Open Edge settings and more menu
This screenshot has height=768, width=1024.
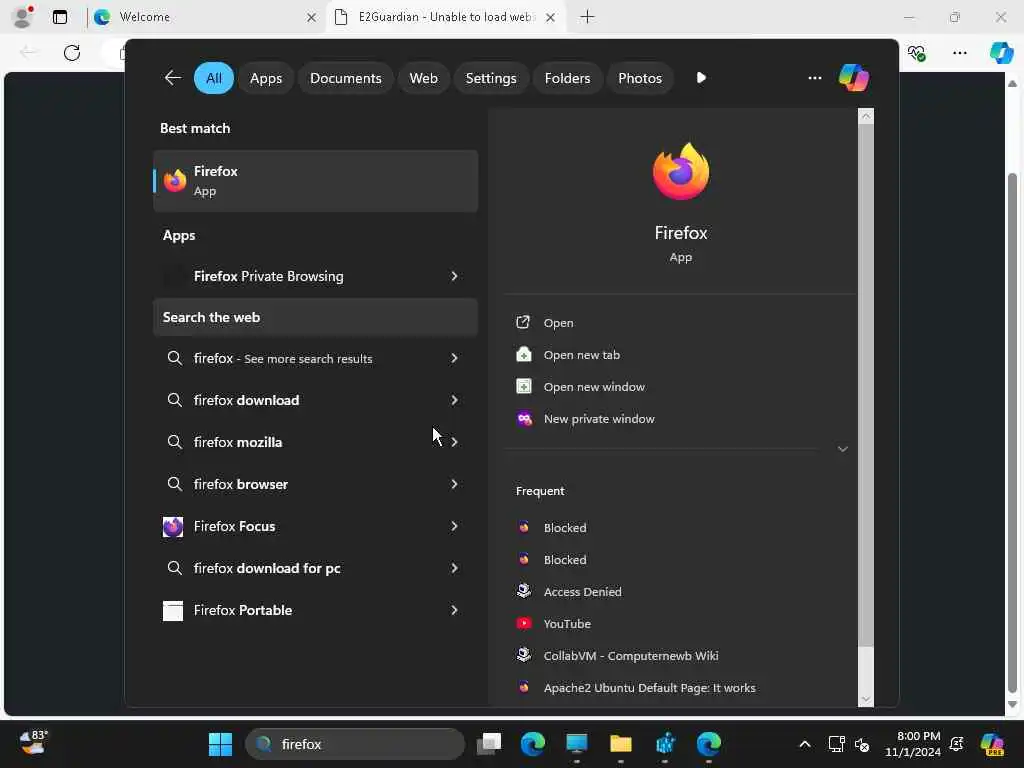point(959,53)
